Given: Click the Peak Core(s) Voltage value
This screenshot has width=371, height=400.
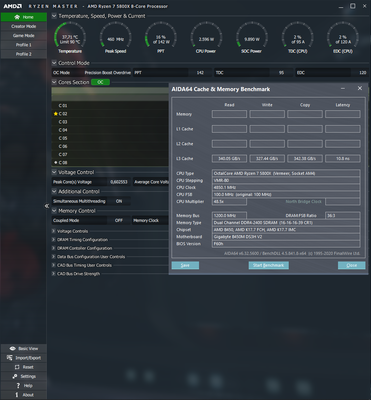Looking at the screenshot, I should pos(119,182).
